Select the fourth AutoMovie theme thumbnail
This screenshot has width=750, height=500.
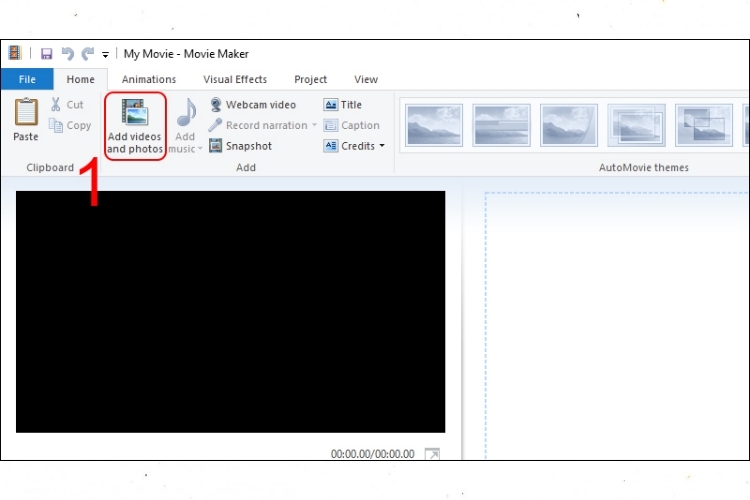636,125
